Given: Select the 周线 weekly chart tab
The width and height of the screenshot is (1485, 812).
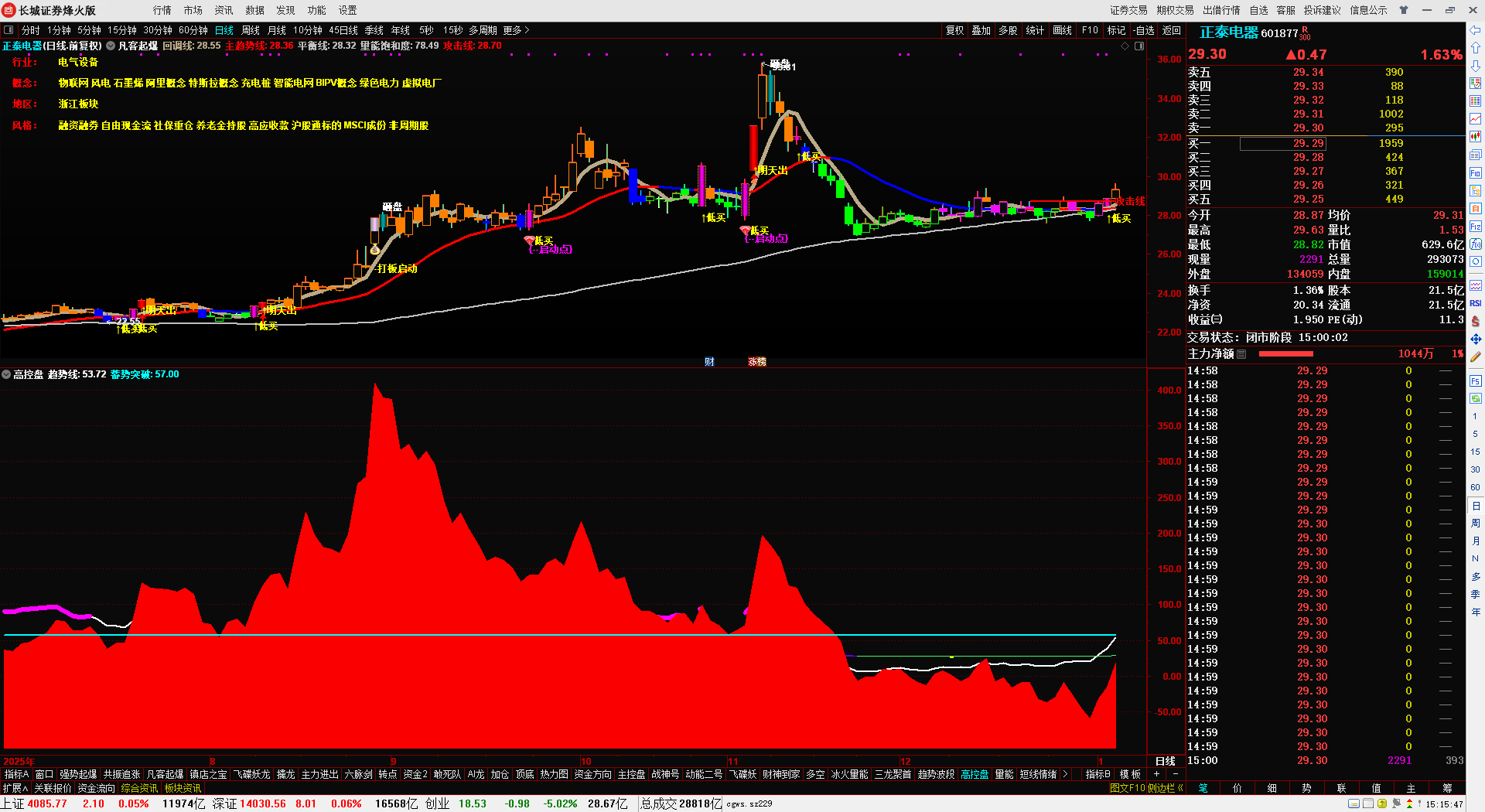Looking at the screenshot, I should 251,30.
